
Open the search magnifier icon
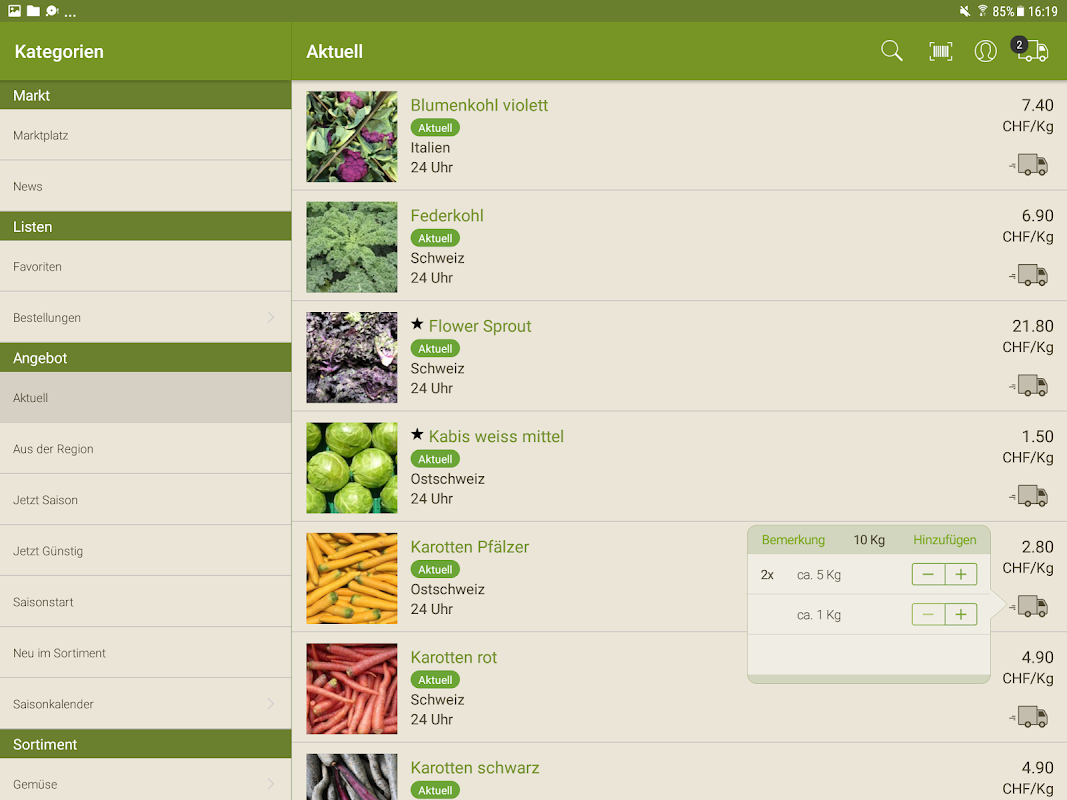coord(891,51)
